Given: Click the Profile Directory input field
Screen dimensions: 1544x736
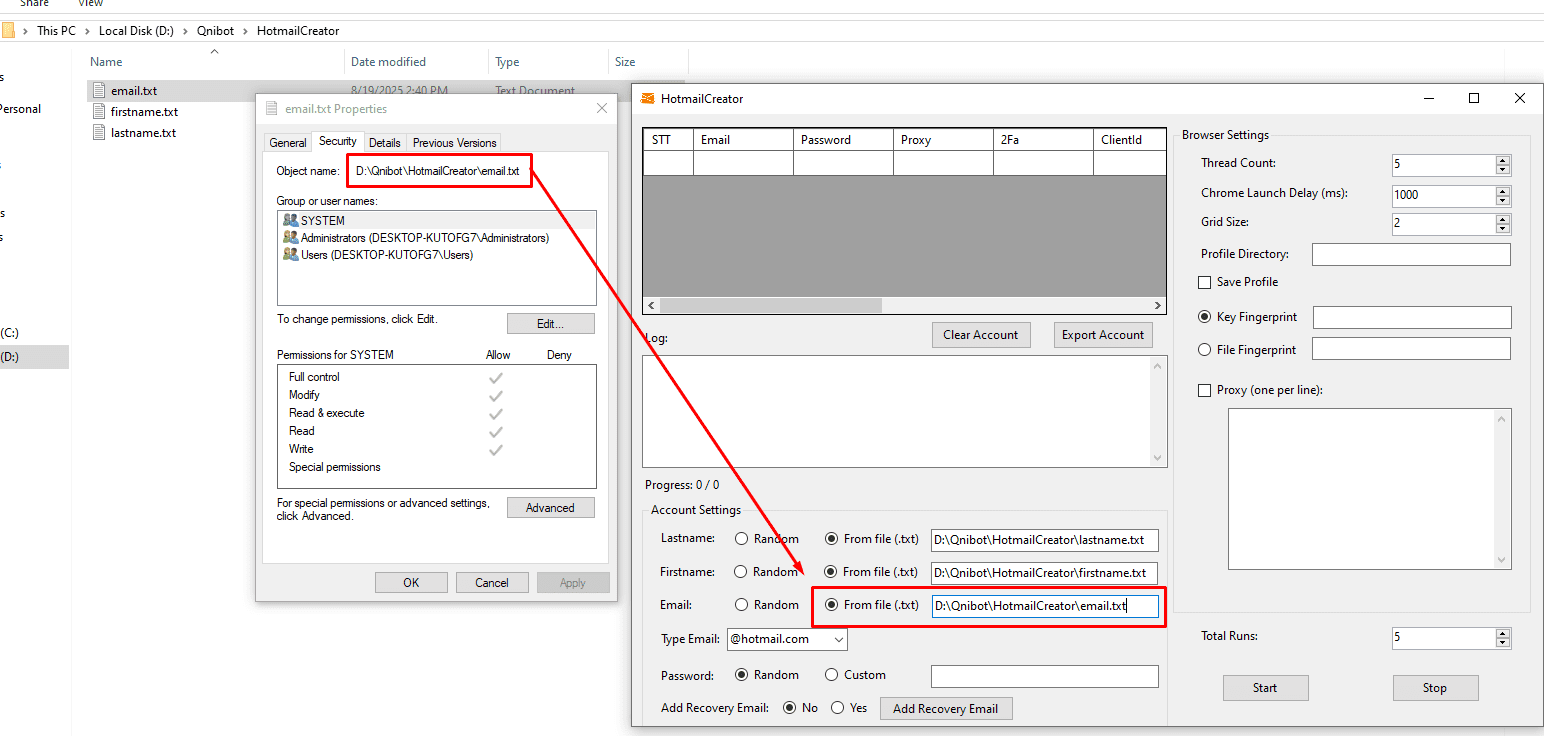Looking at the screenshot, I should [1411, 255].
